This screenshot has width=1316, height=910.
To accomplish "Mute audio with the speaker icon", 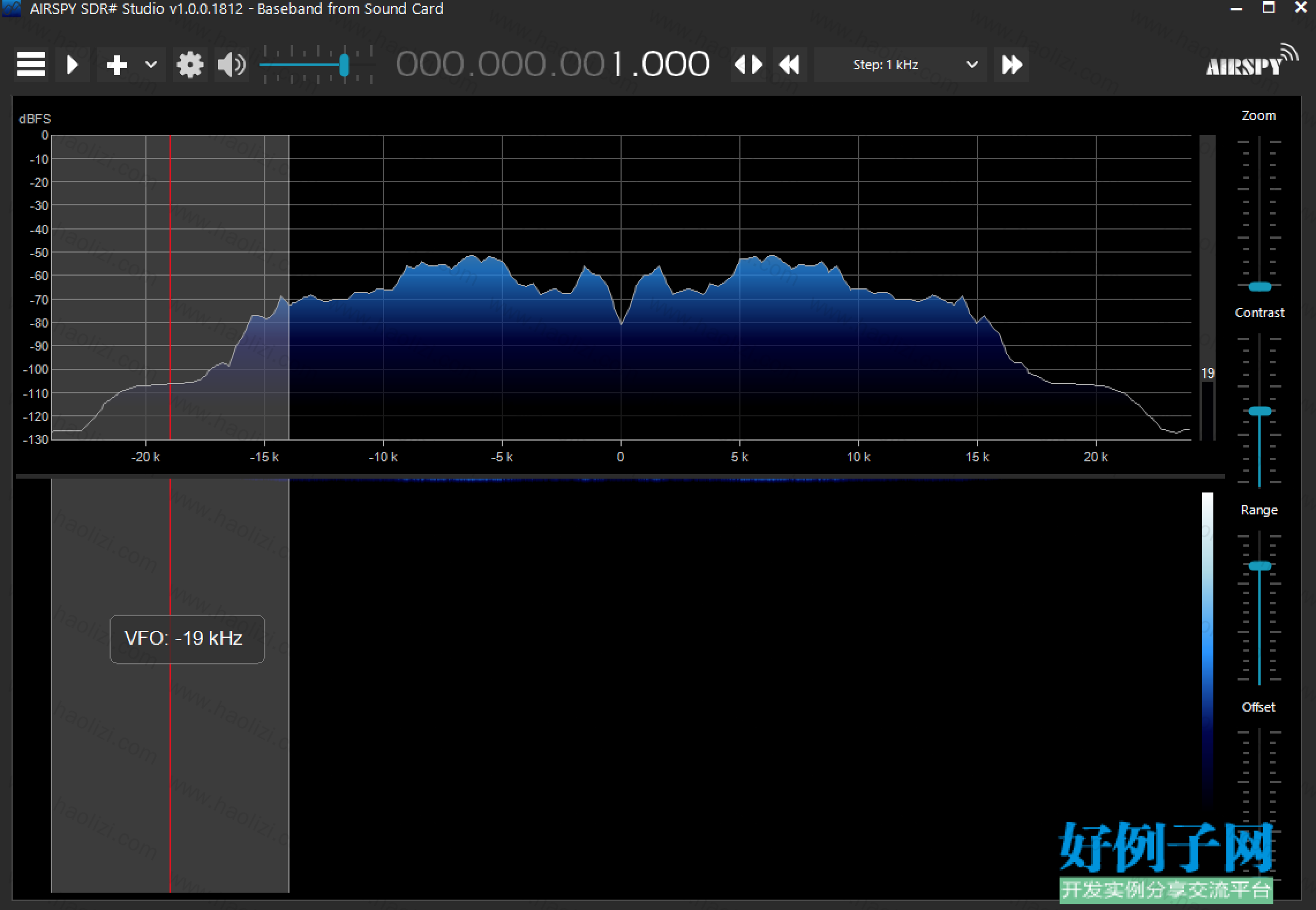I will coord(232,65).
